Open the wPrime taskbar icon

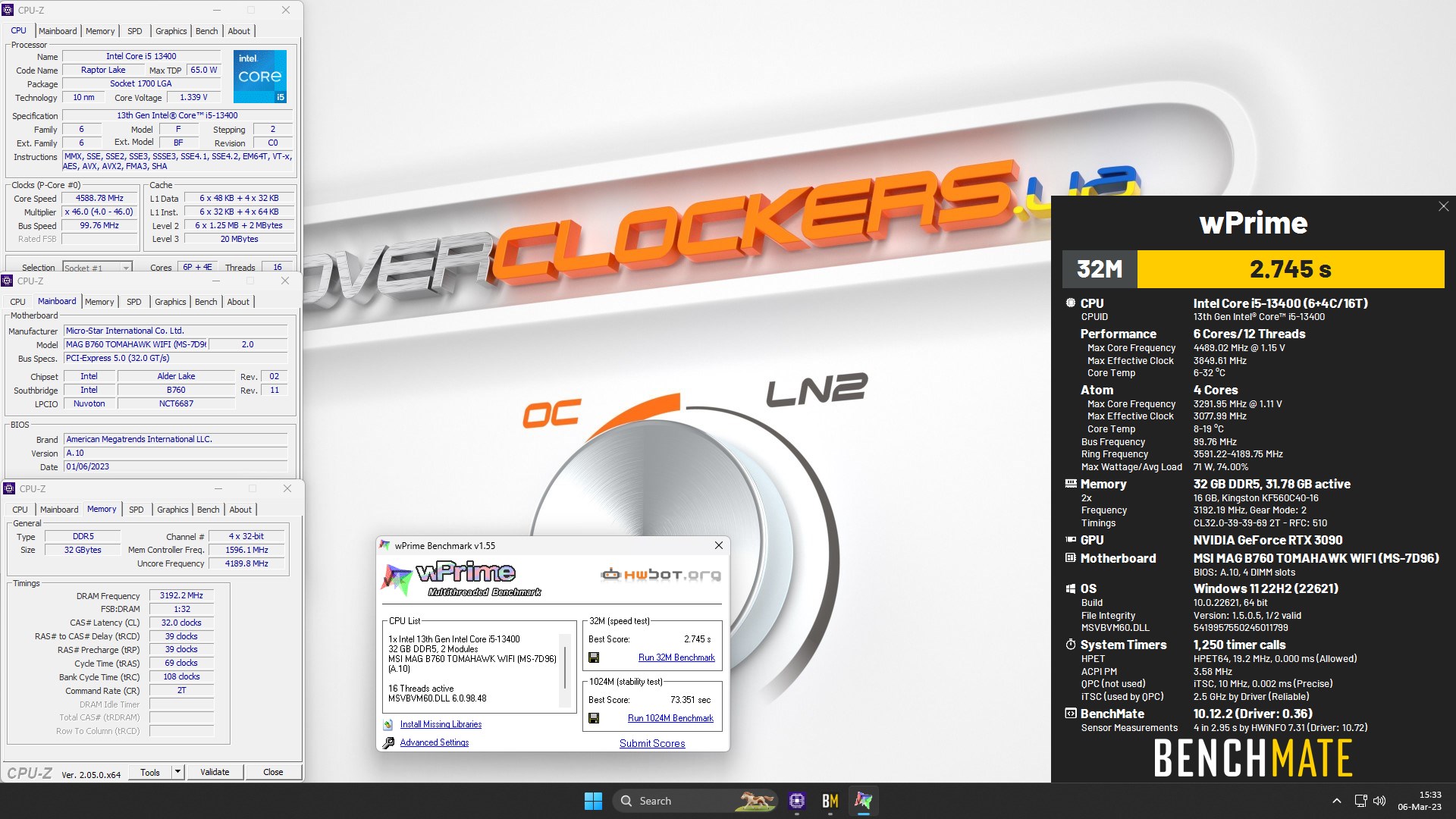pyautogui.click(x=863, y=801)
